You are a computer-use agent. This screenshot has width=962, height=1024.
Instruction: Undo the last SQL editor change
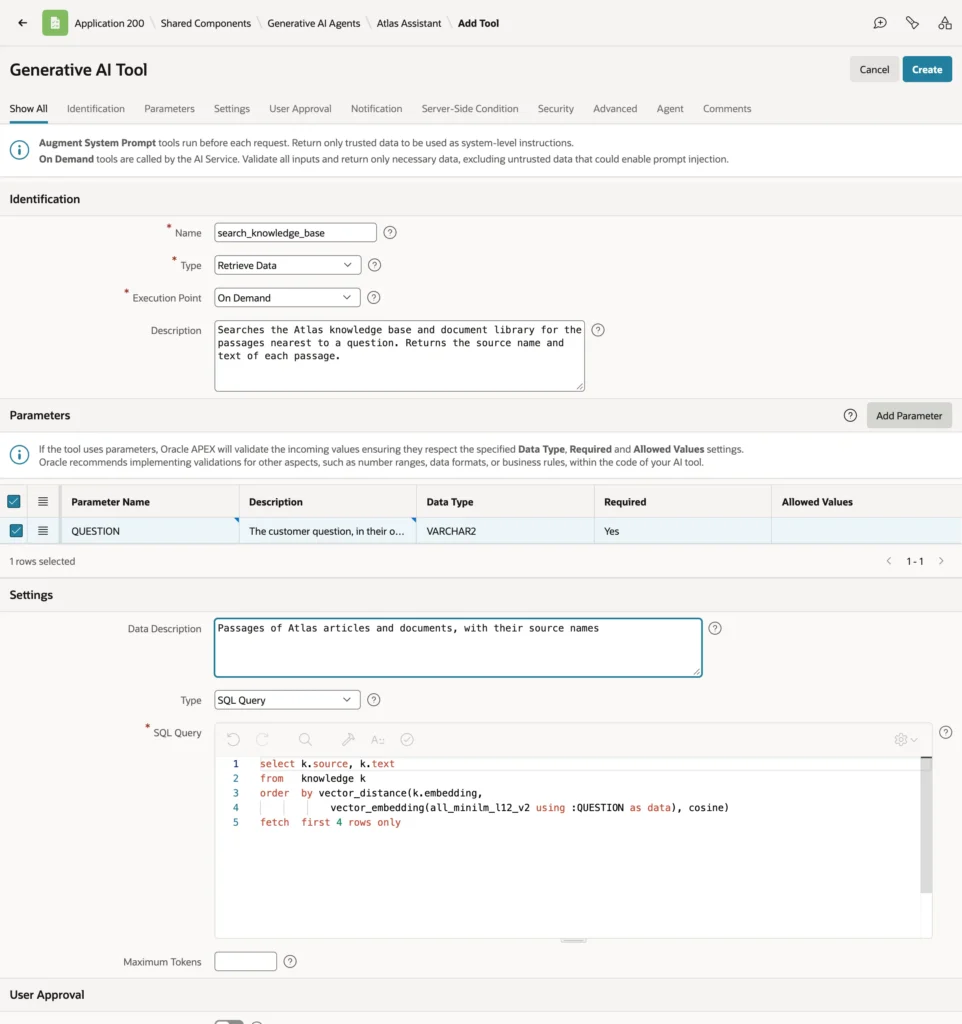click(233, 739)
